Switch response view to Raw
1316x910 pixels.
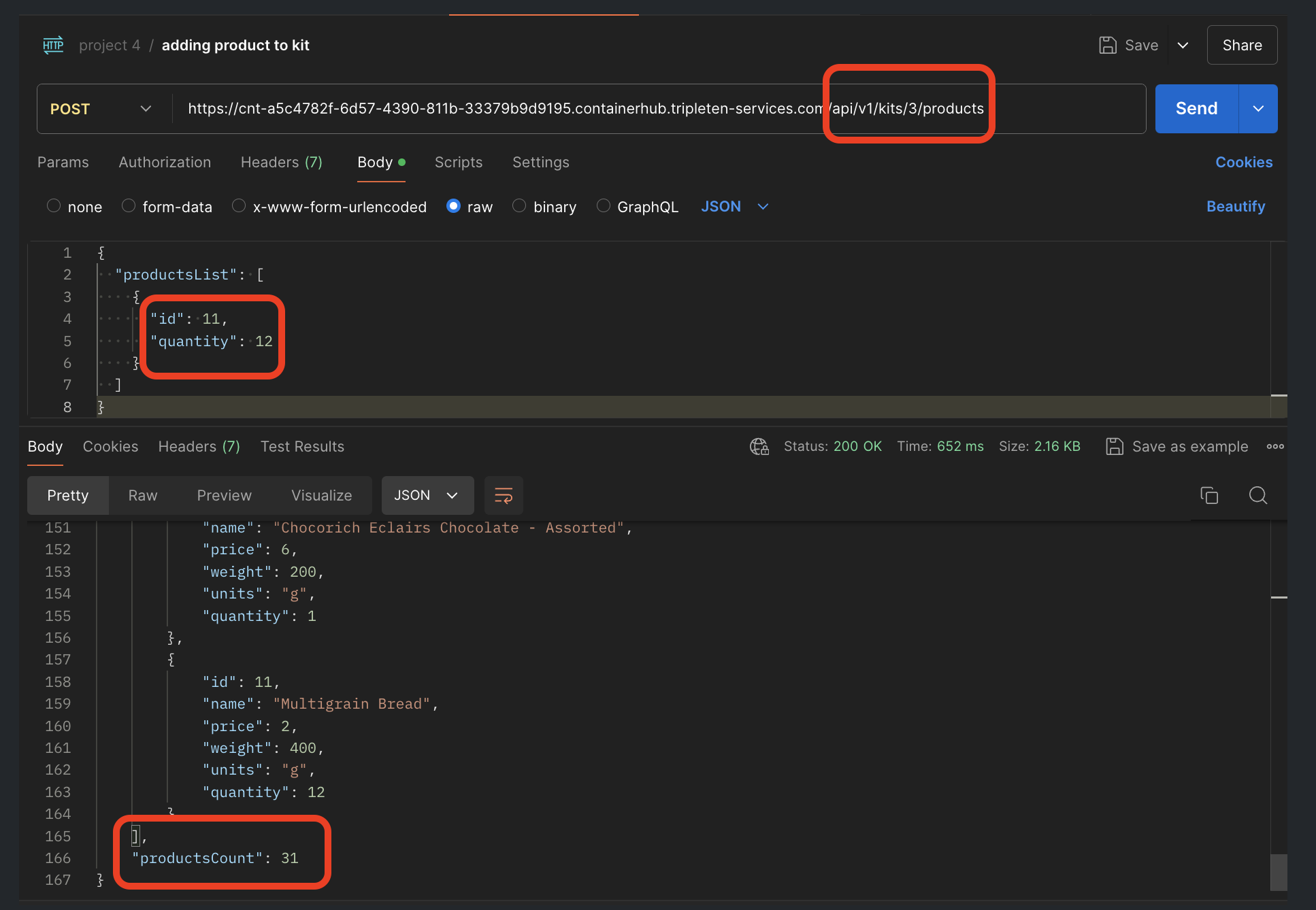143,495
